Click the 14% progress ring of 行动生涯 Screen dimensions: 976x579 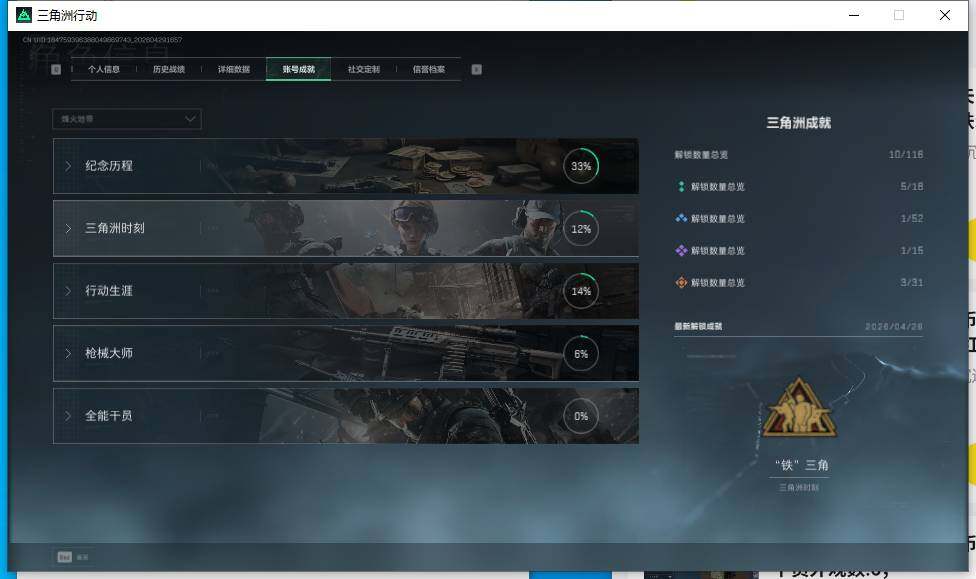[581, 291]
